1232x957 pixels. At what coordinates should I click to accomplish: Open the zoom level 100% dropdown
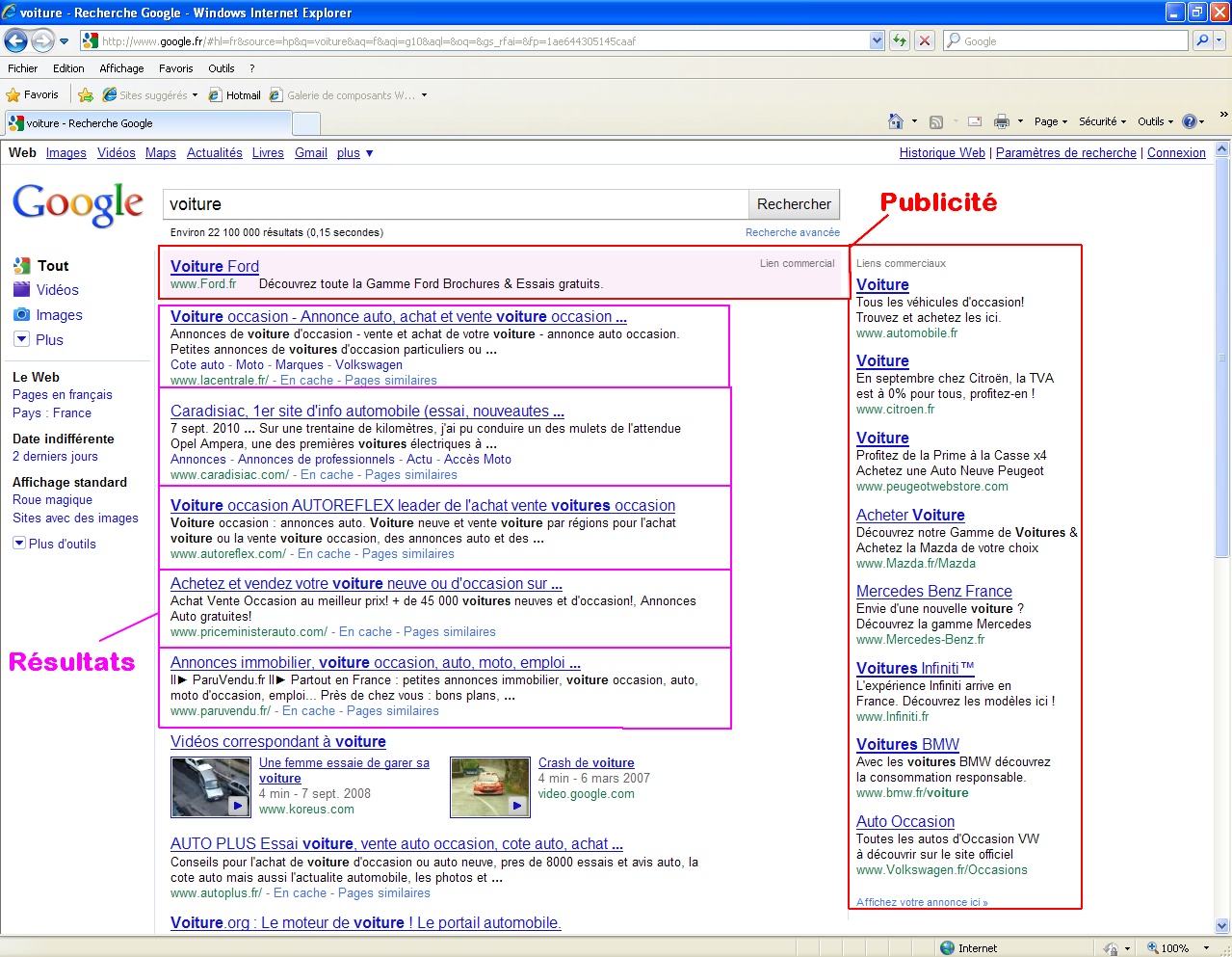coord(1206,948)
